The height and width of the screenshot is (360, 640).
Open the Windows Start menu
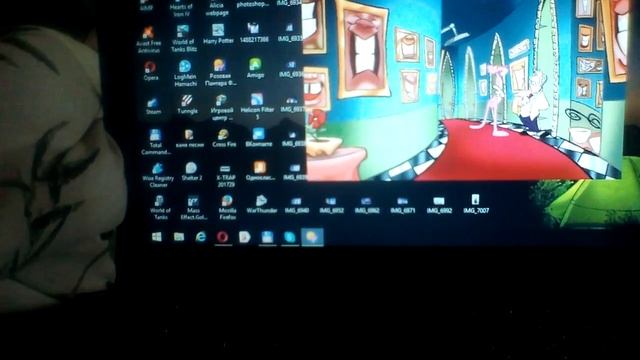pos(157,237)
